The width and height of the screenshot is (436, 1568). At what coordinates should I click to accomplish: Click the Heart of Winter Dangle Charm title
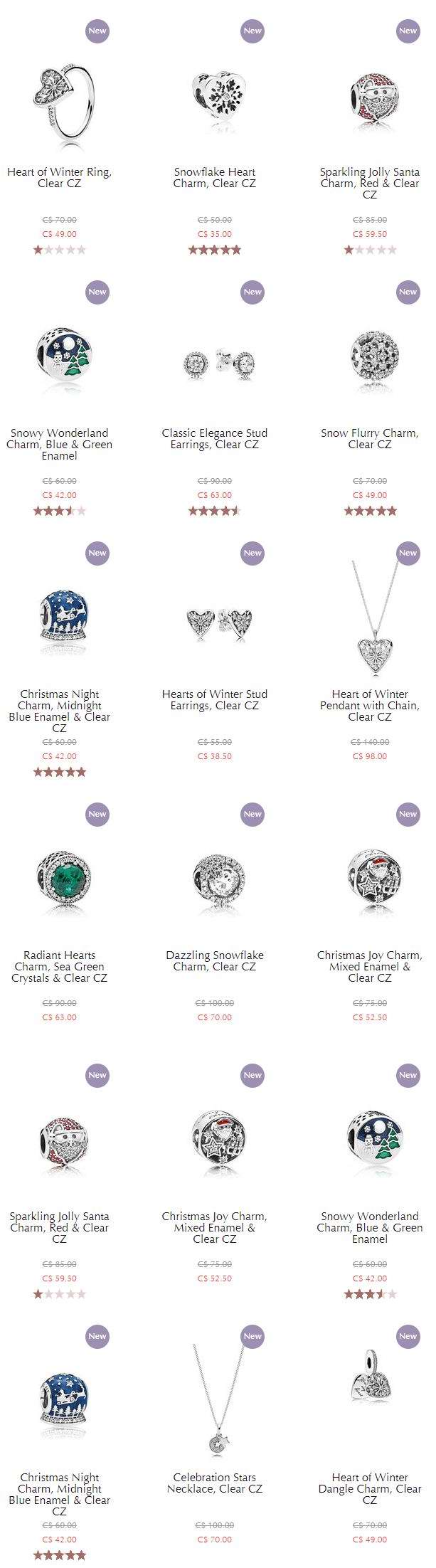click(370, 1488)
